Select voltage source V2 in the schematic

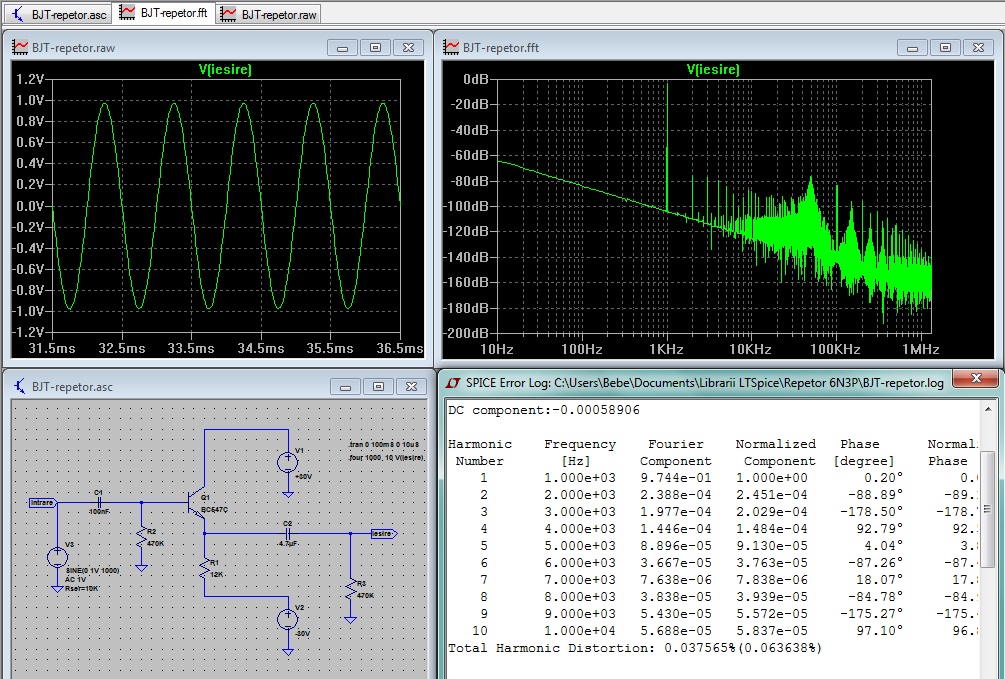point(287,619)
